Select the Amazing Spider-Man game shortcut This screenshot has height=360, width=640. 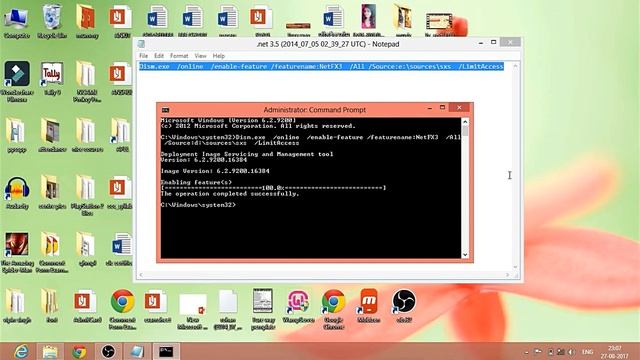(17, 253)
